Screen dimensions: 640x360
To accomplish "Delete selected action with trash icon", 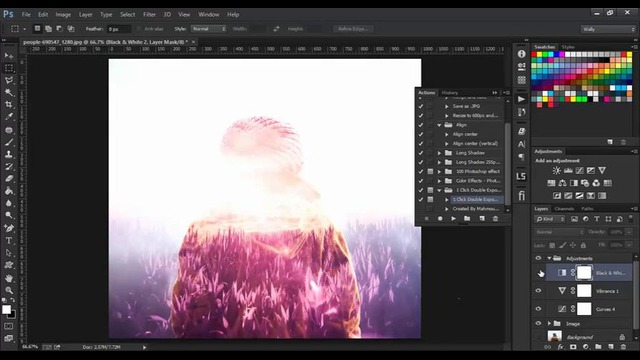I will (495, 218).
